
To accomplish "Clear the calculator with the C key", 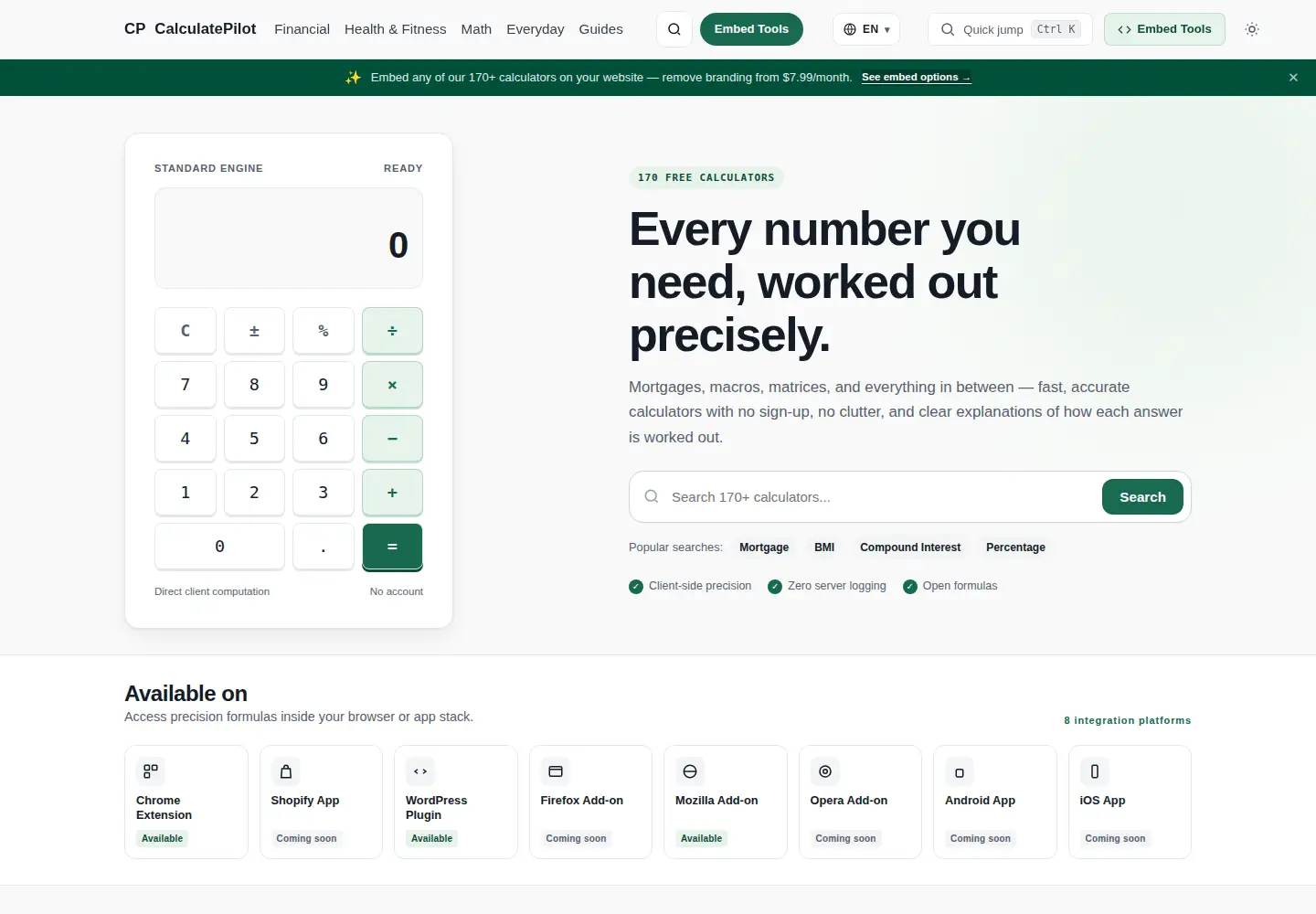I will 186,331.
